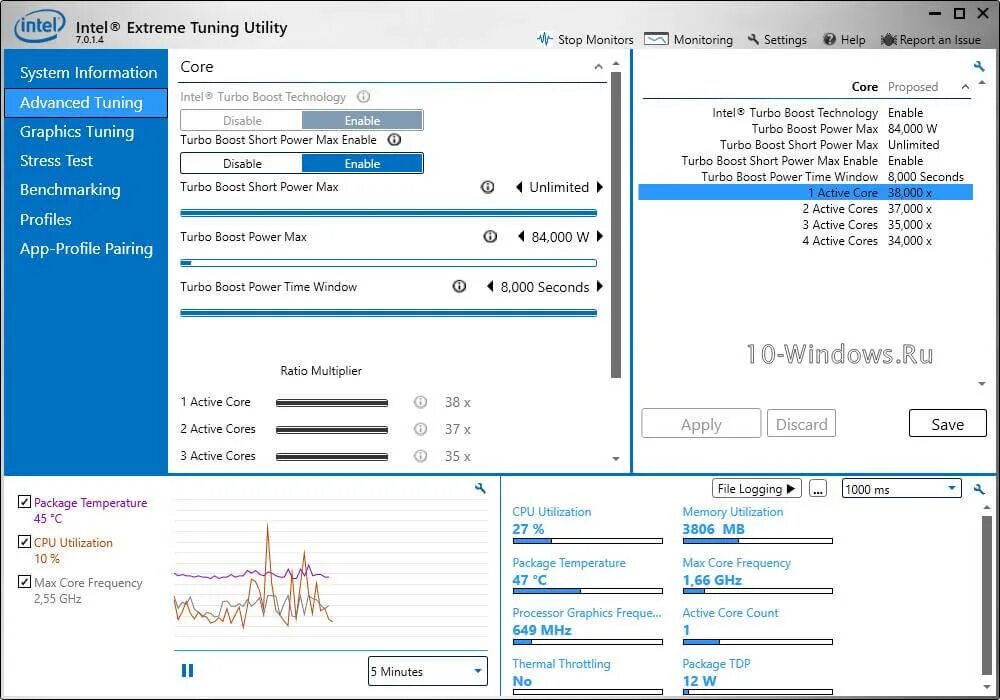Click the monitor values panel scrollbar
This screenshot has height=700, width=1000.
[987, 594]
